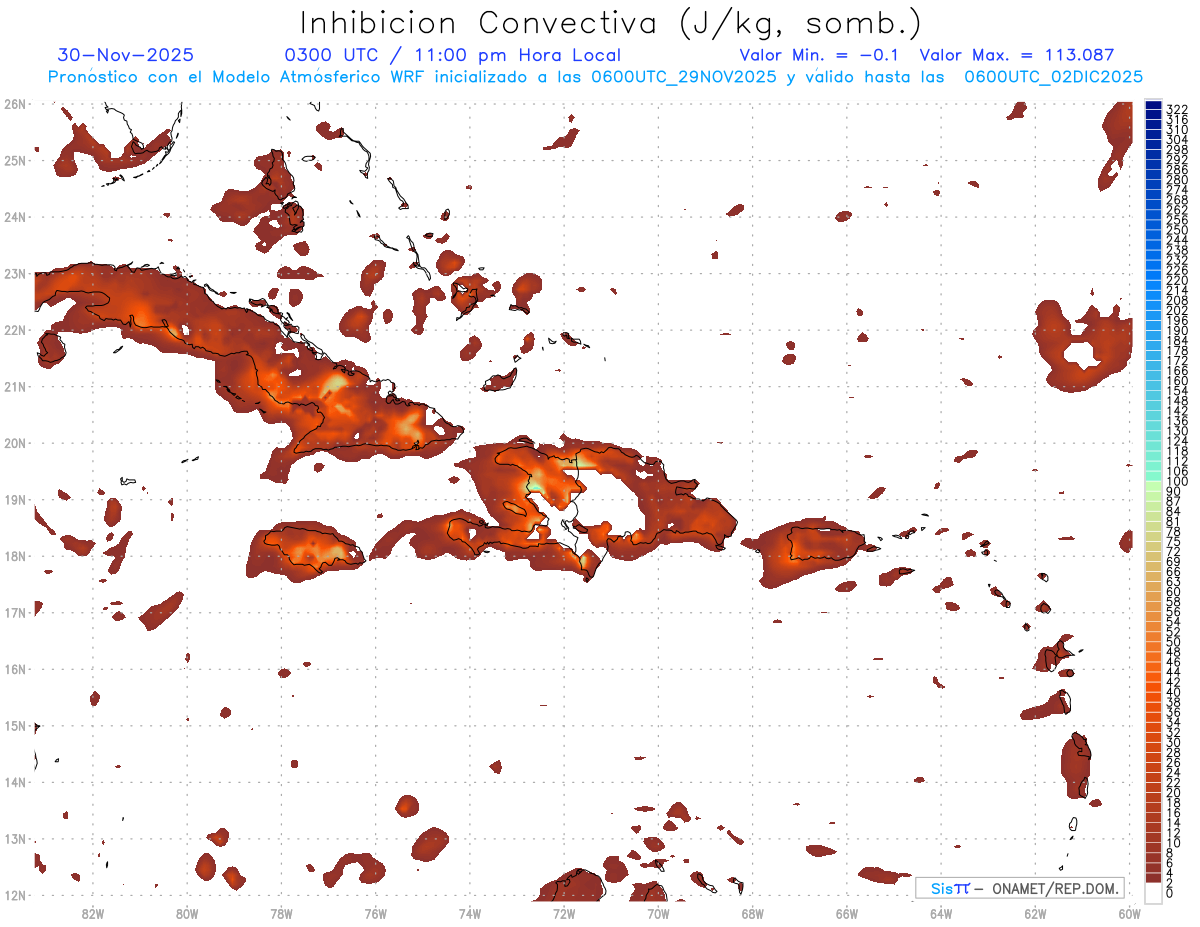
Task: Click the '64W' longitude label
Action: [x=941, y=912]
